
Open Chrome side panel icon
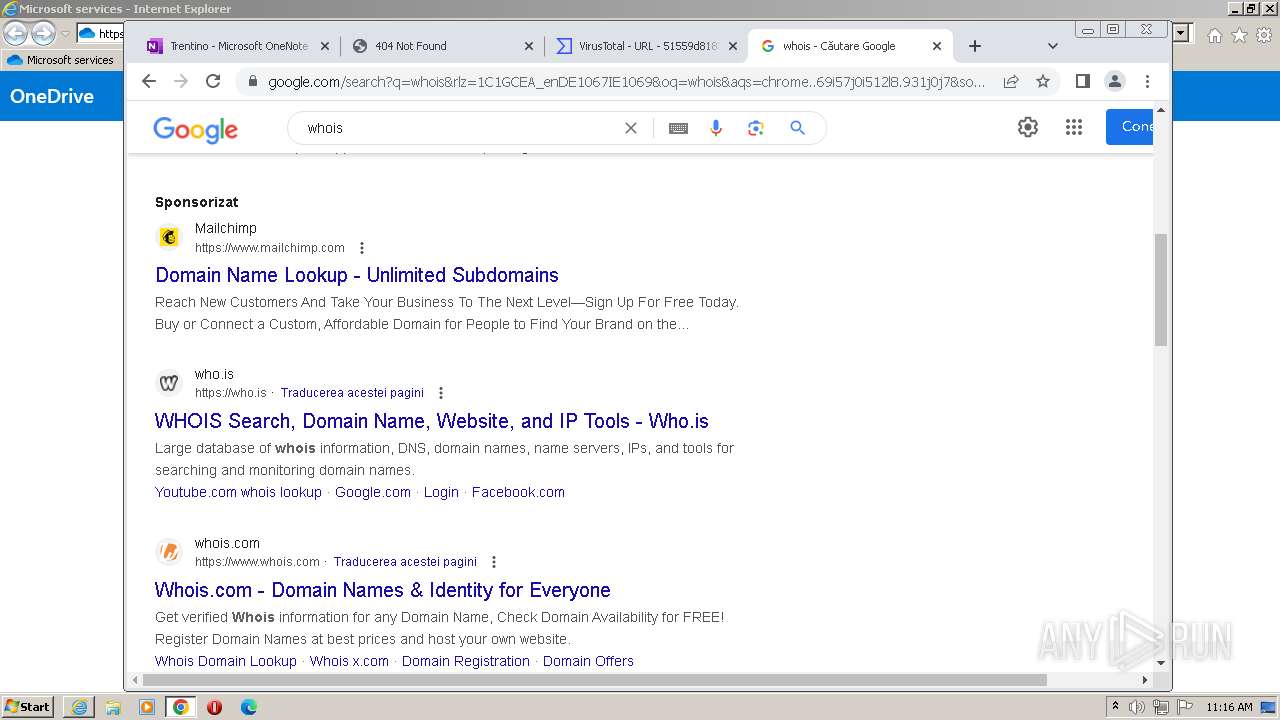1082,81
